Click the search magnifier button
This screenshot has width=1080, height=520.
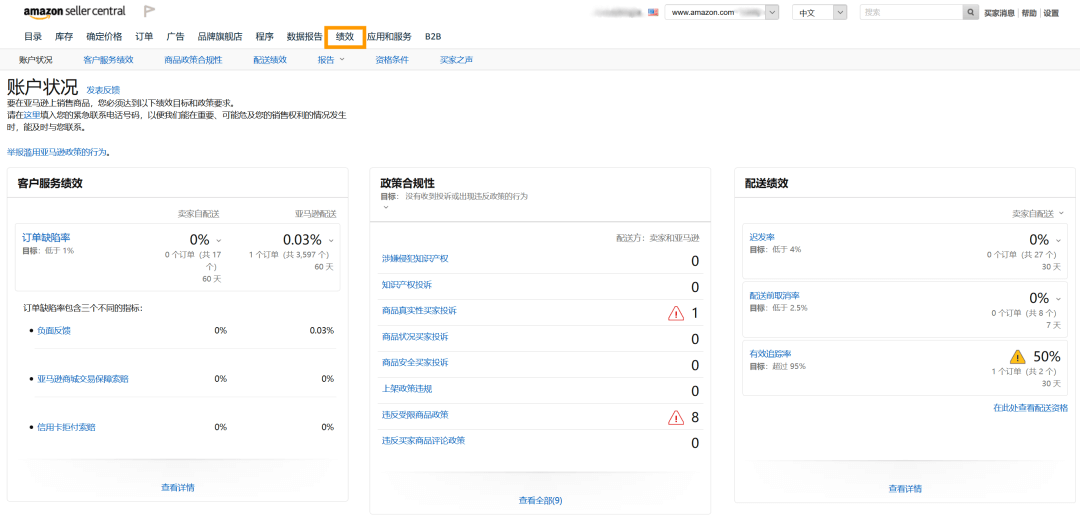click(970, 13)
